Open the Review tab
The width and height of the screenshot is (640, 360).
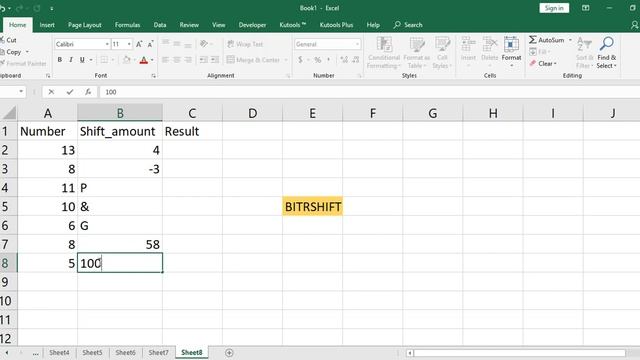[x=189, y=25]
